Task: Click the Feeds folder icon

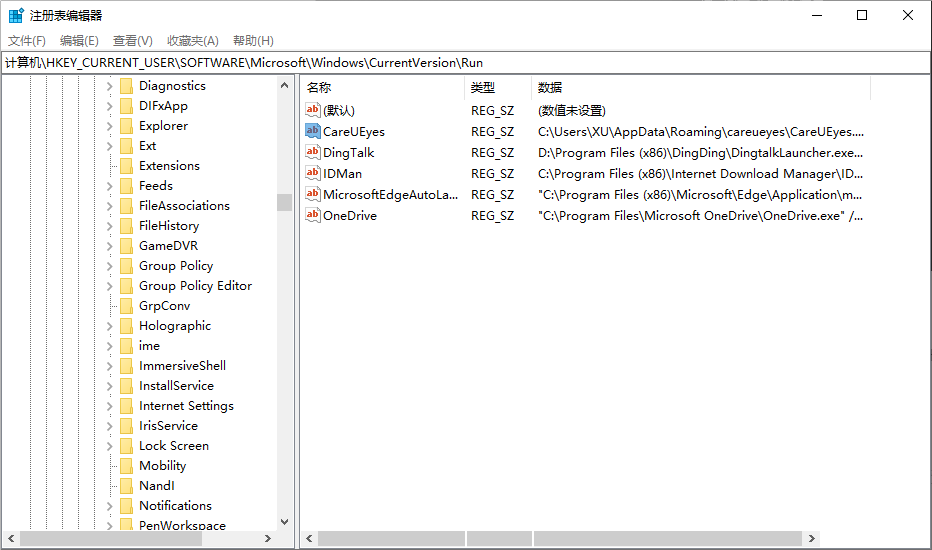Action: (x=126, y=186)
